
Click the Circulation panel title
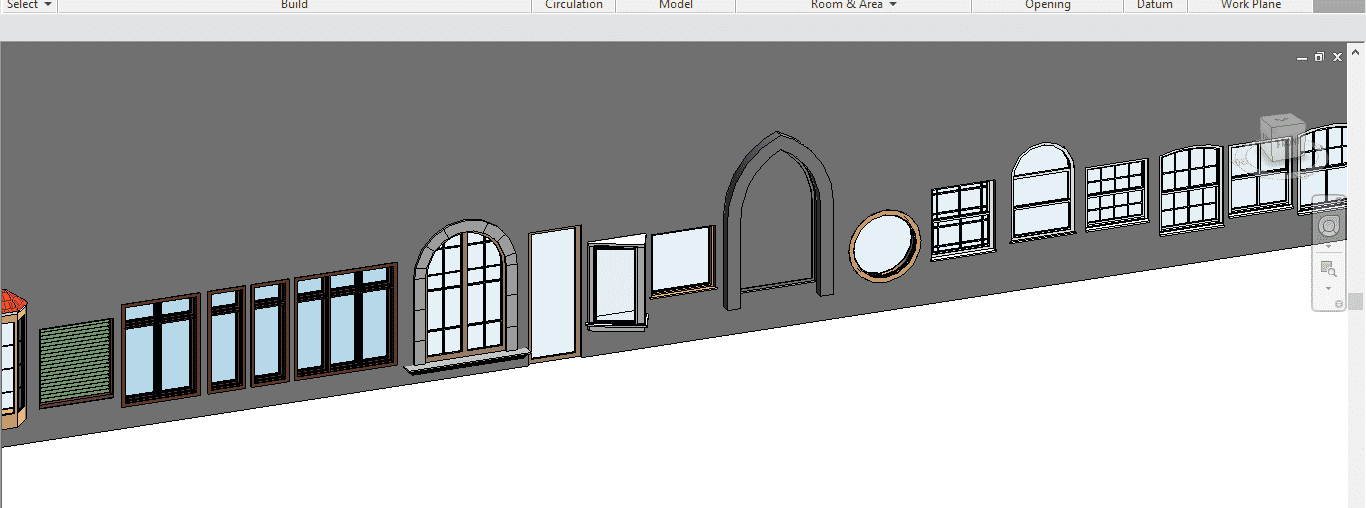click(573, 5)
